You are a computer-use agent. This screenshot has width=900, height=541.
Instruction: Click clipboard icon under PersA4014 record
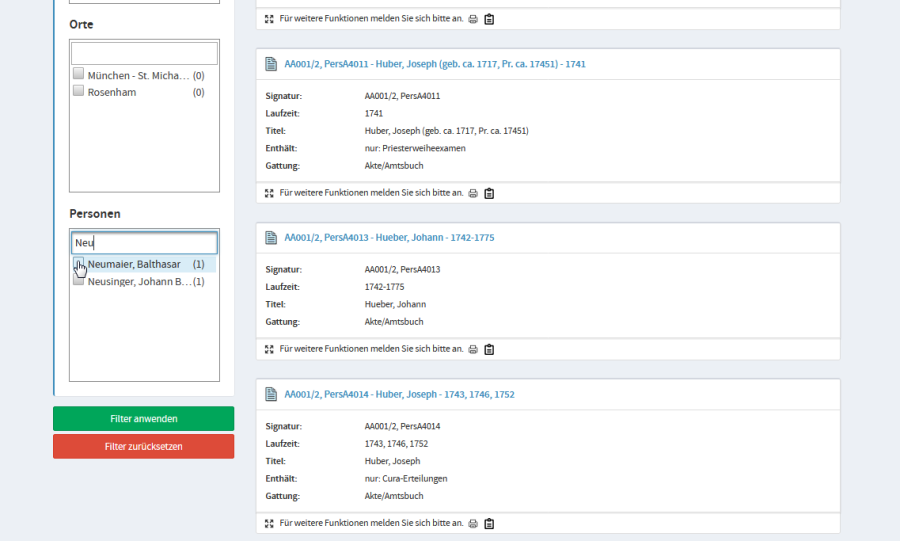(x=489, y=523)
